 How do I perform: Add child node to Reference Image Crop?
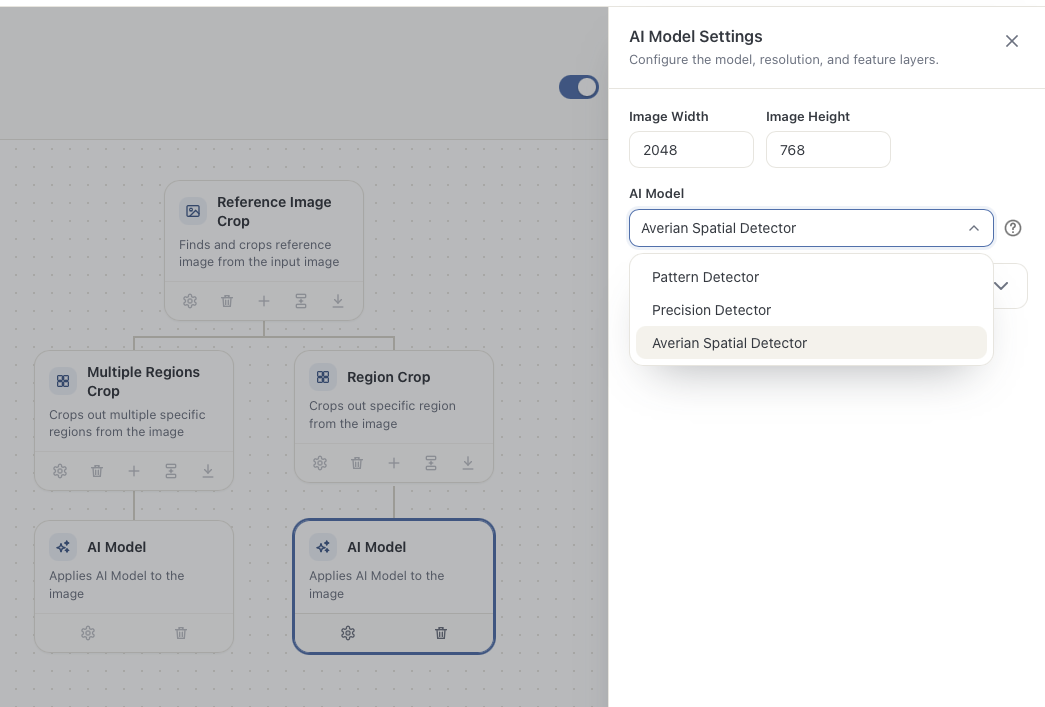tap(264, 301)
